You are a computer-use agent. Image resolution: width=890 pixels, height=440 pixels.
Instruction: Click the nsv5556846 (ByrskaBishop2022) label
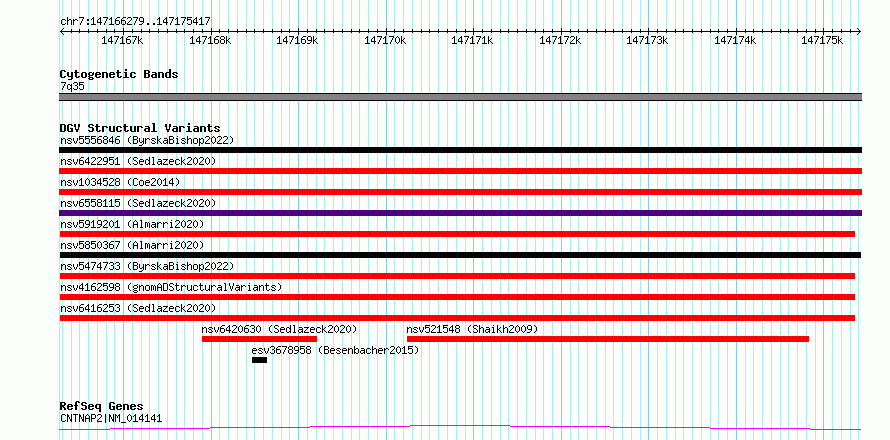147,140
